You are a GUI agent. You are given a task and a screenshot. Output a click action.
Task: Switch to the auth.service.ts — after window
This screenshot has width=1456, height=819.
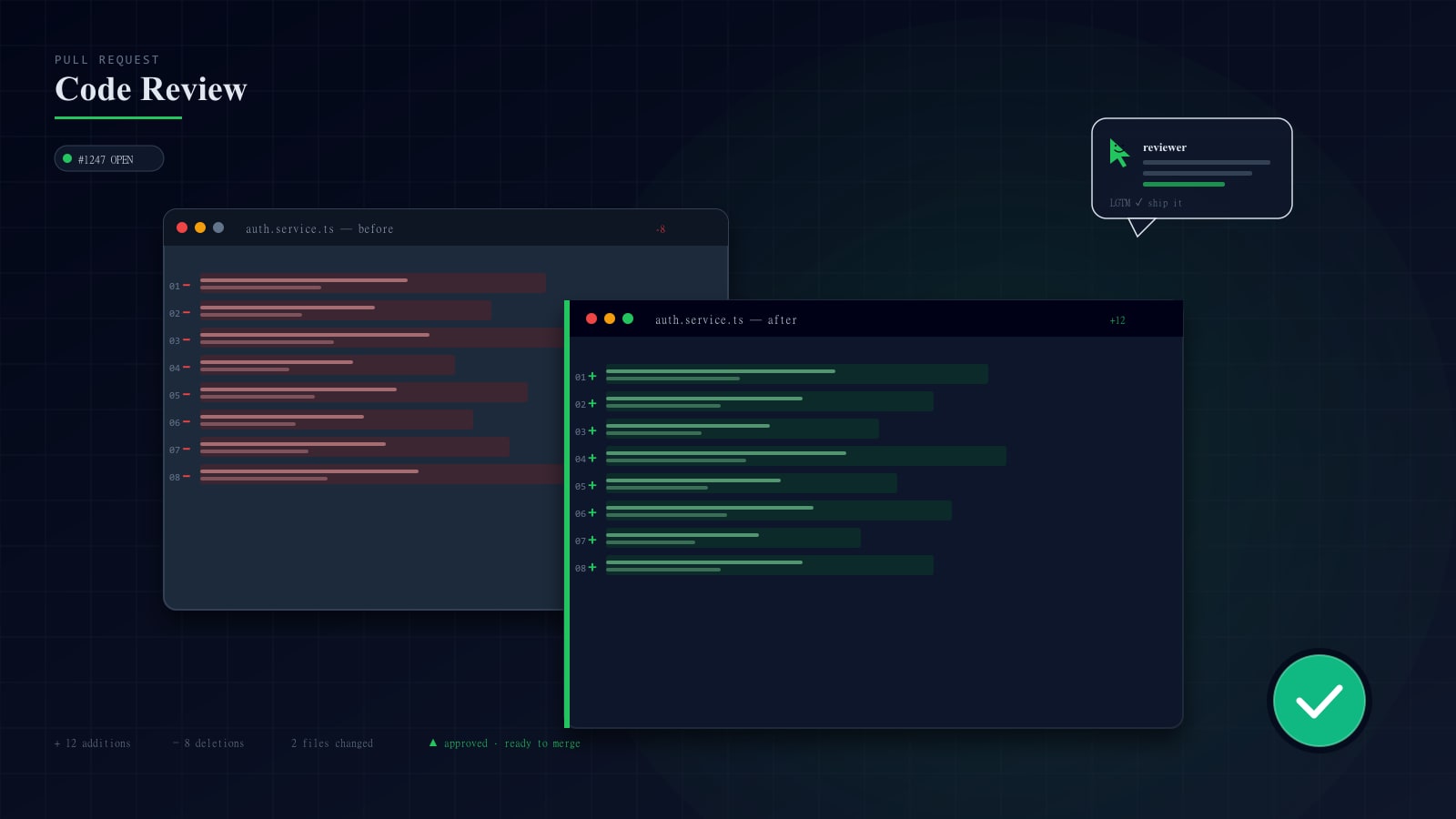[725, 319]
